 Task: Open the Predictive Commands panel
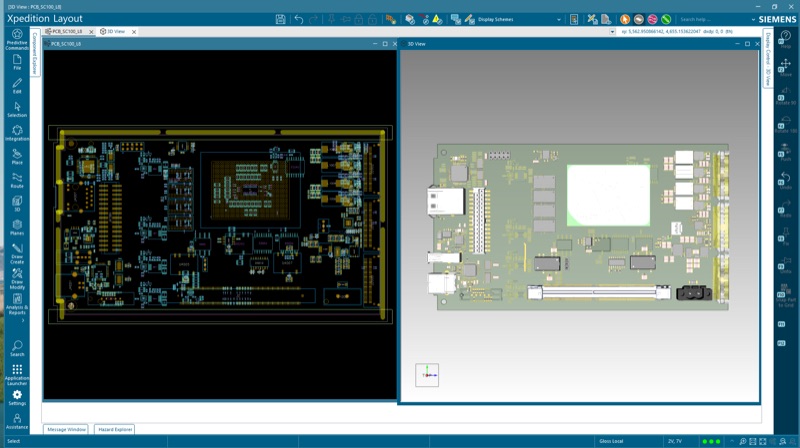pyautogui.click(x=17, y=39)
